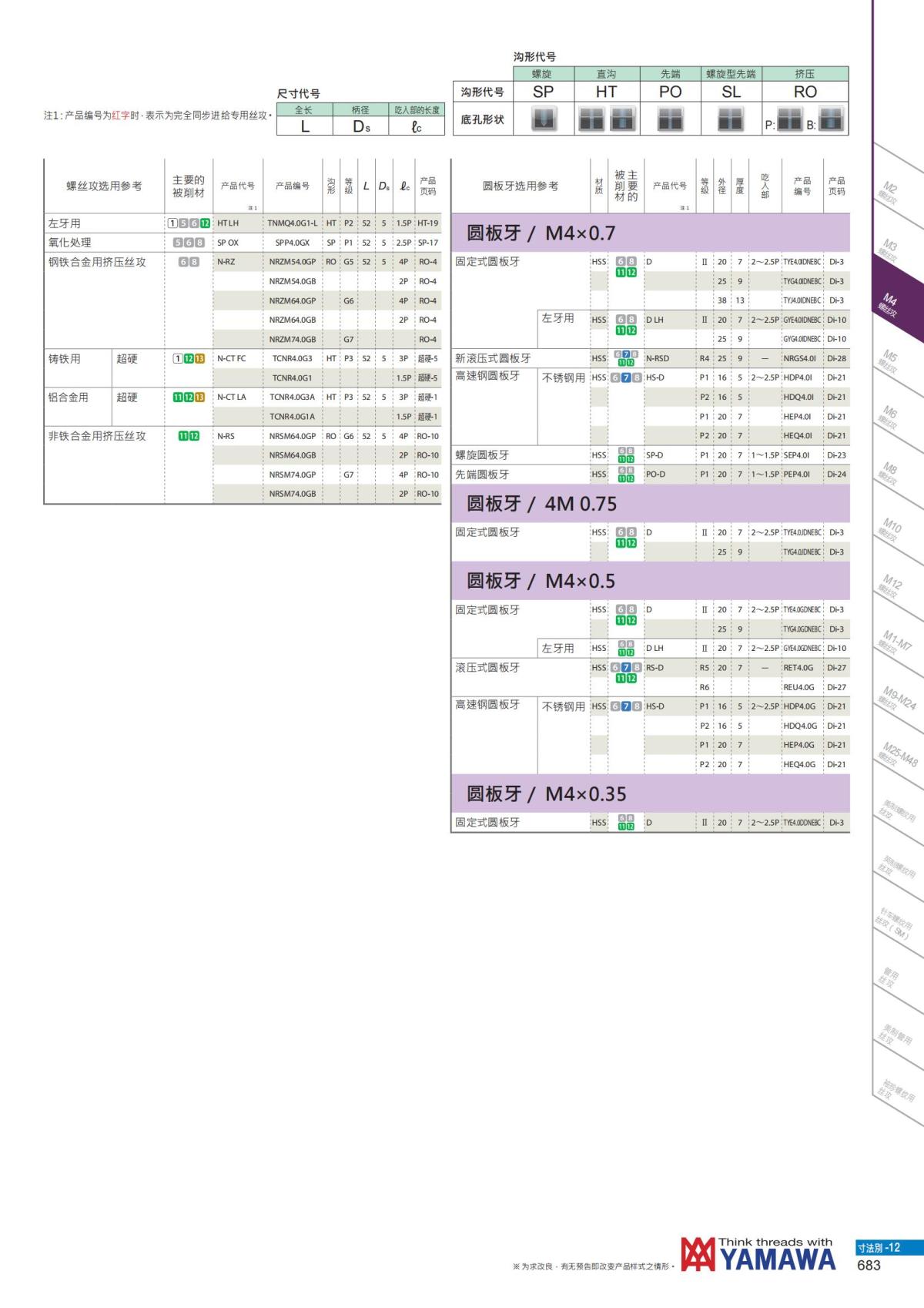Open the M12 螺丝攻 side tab
This screenshot has height=1308, width=924.
[890, 585]
